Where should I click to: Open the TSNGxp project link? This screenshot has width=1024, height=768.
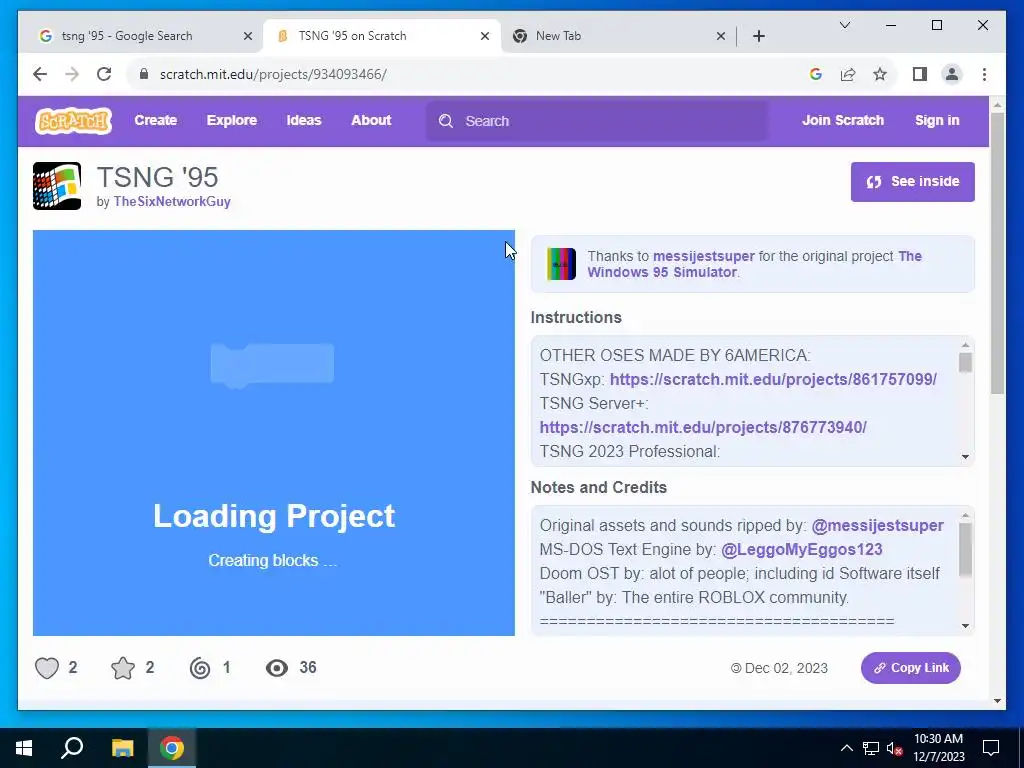point(773,379)
